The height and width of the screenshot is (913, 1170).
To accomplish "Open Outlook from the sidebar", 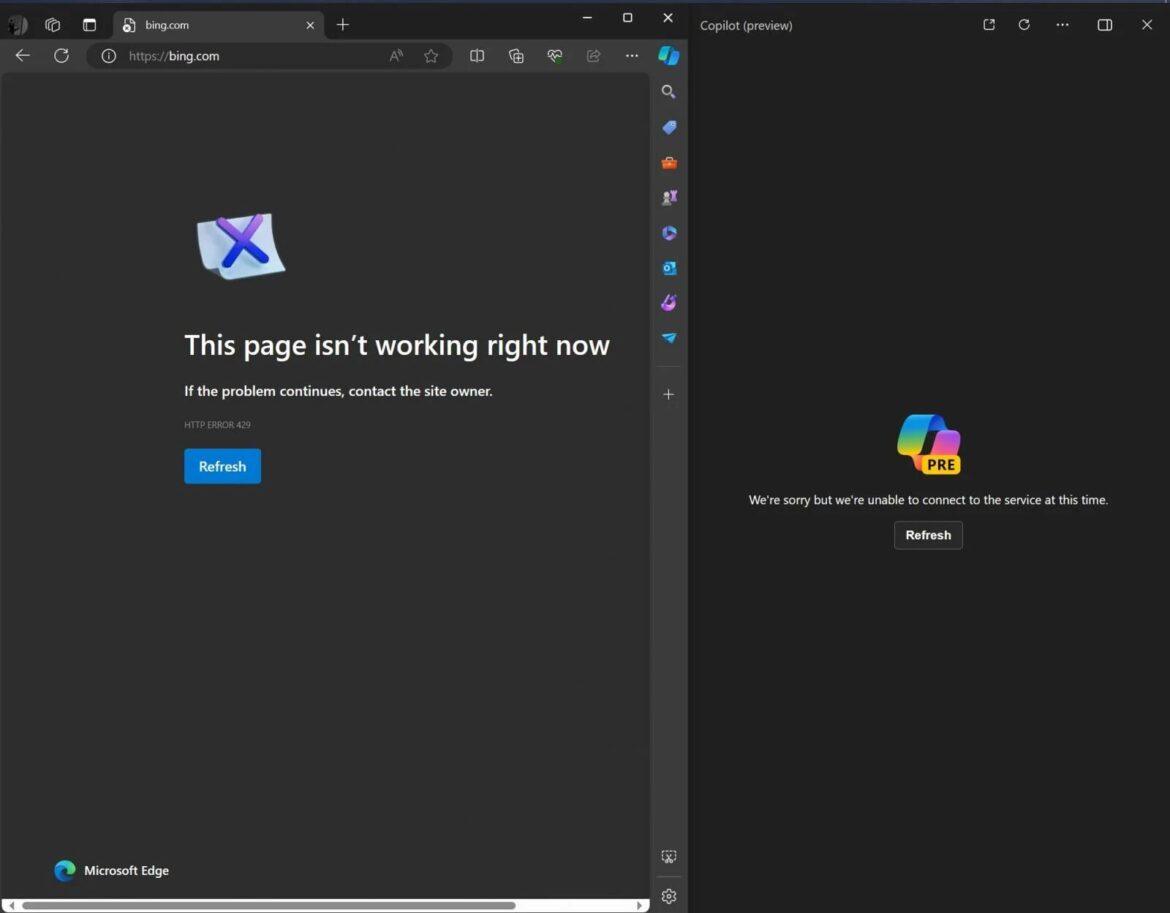I will tap(668, 268).
